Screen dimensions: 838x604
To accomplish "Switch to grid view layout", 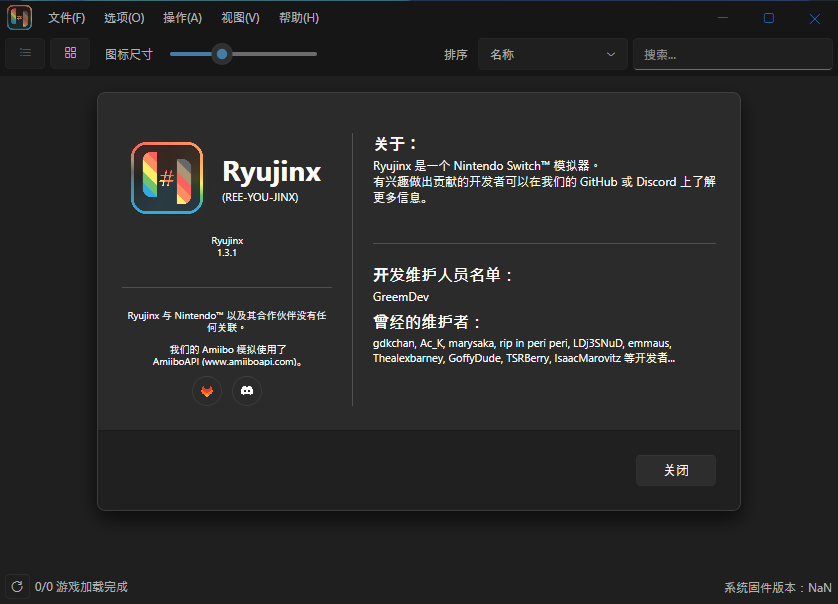I will 70,54.
